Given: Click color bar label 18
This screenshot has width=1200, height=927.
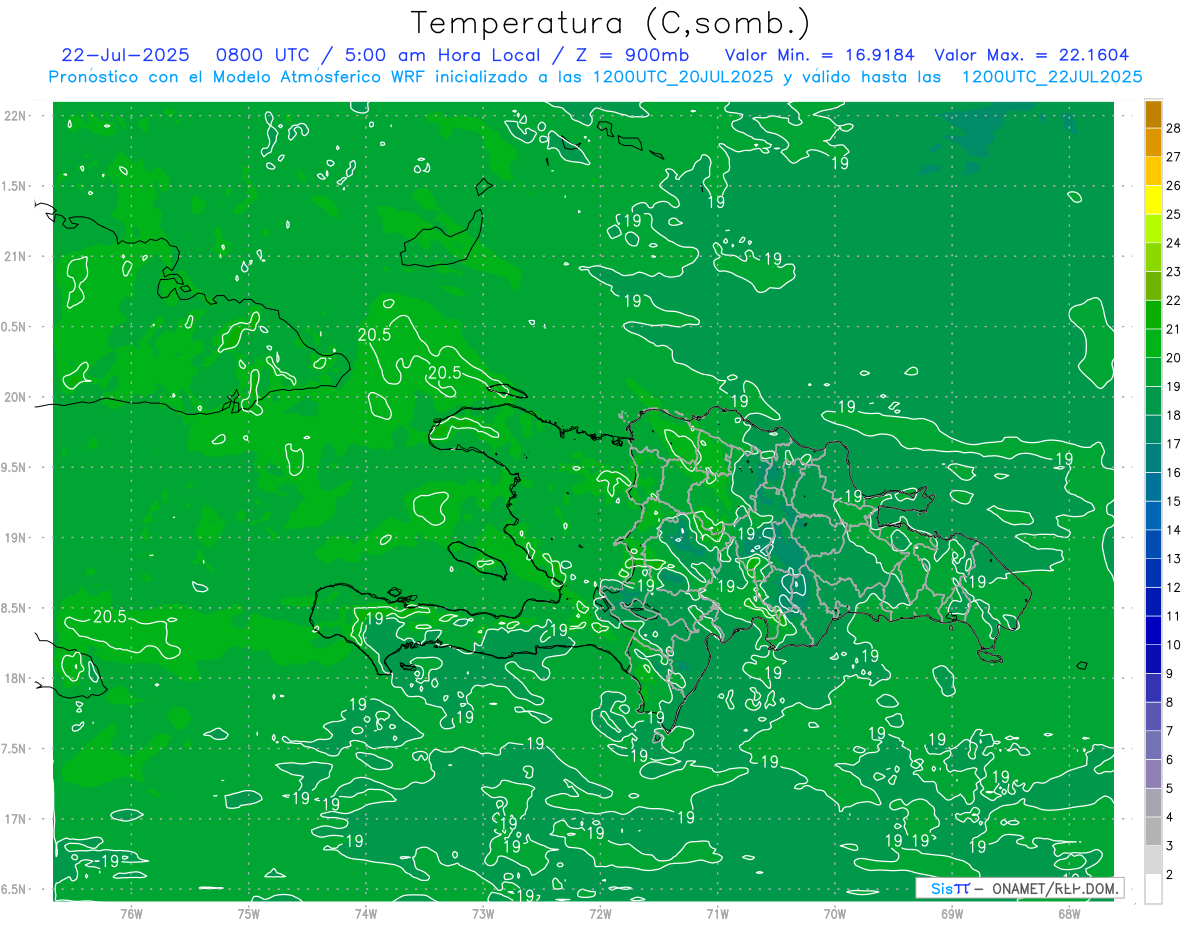Looking at the screenshot, I should pyautogui.click(x=1173, y=415).
